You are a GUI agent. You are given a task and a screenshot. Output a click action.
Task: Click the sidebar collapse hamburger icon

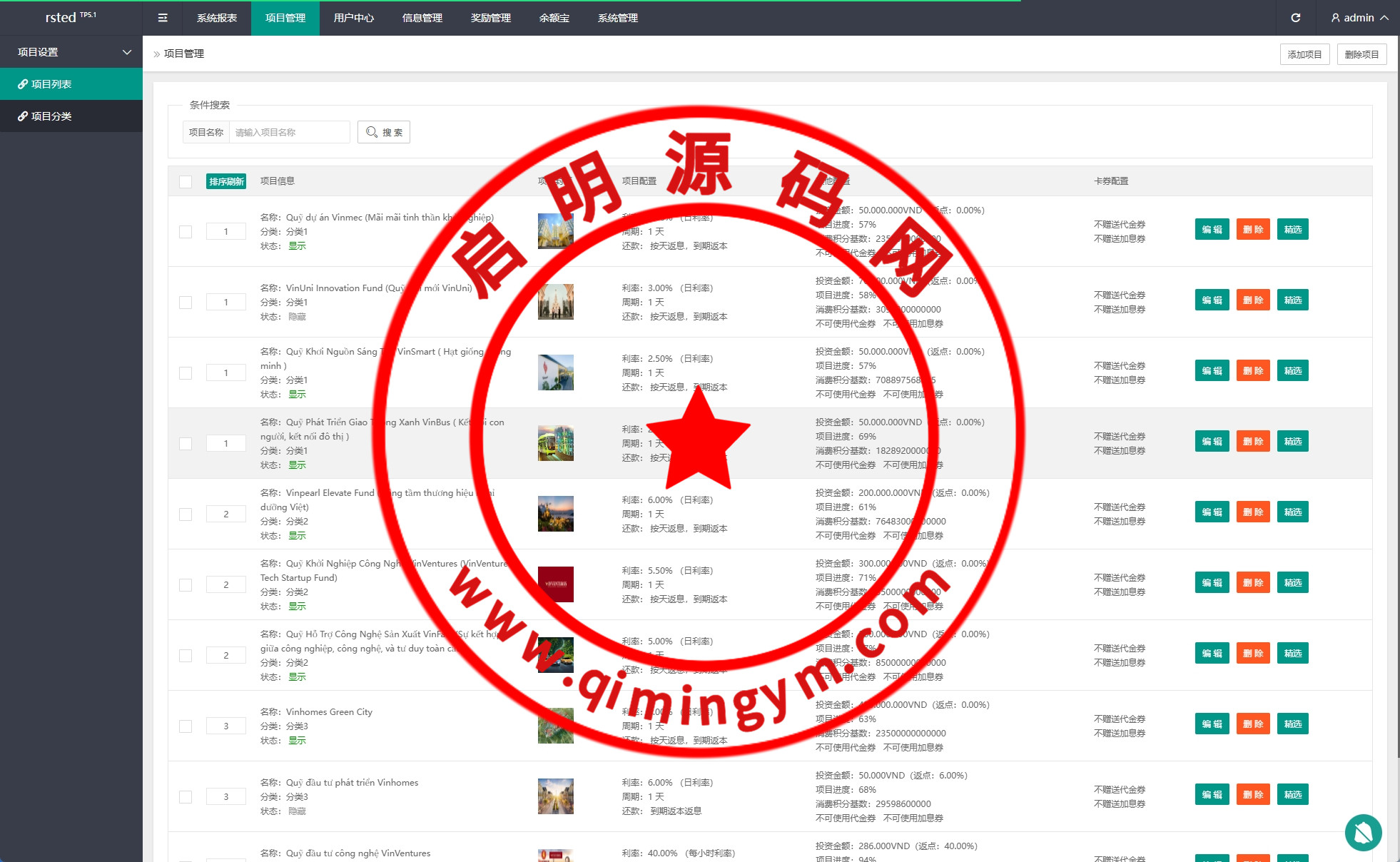163,18
